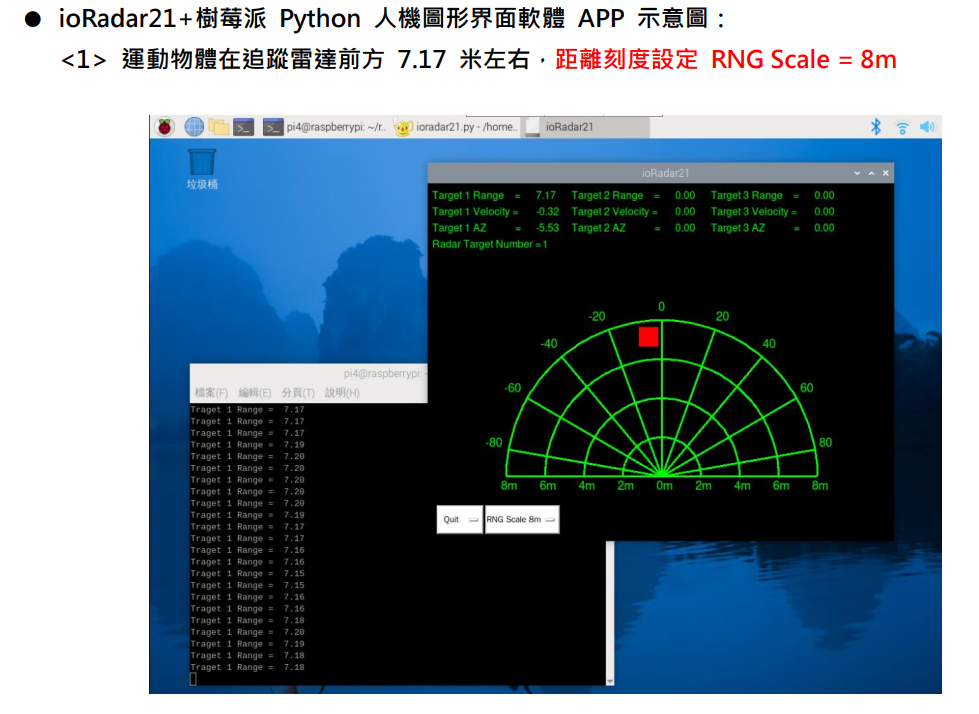Open the trash can desktop icon
This screenshot has height=714, width=979.
point(202,162)
